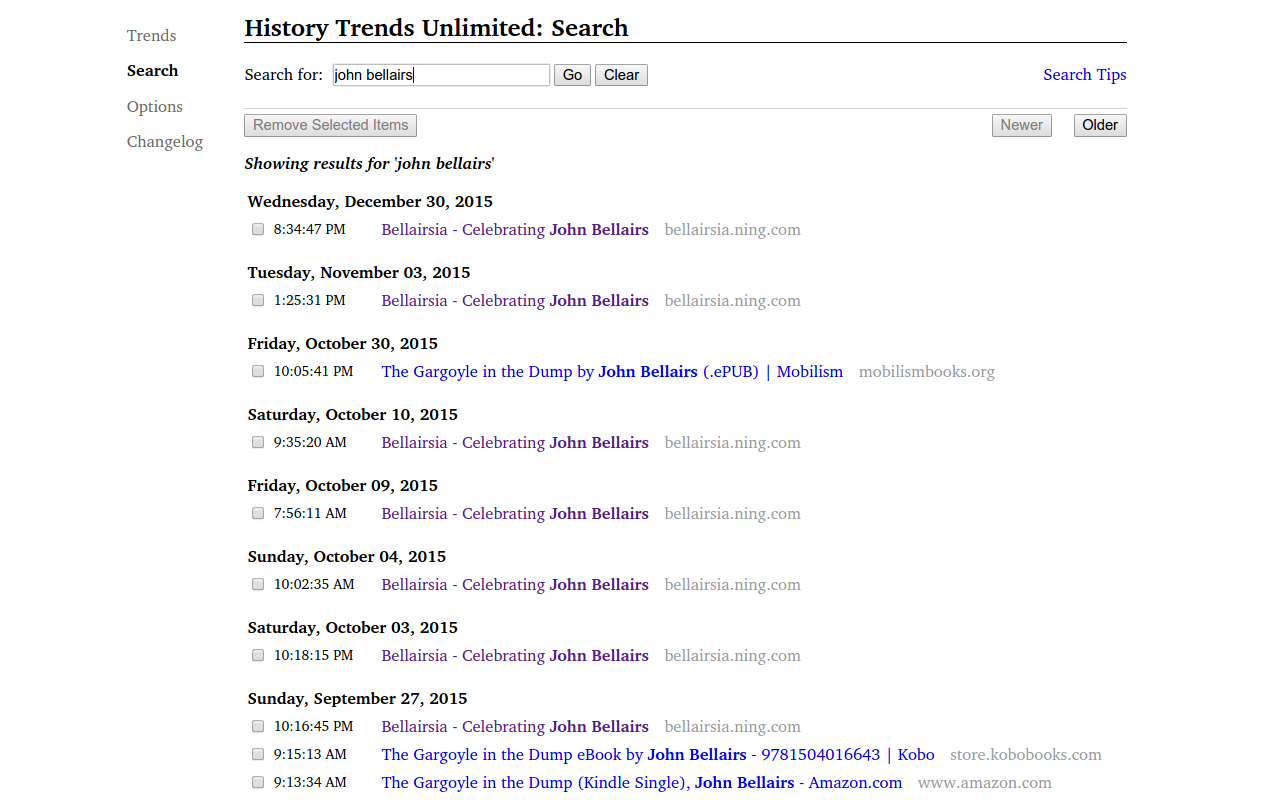Image resolution: width=1280 pixels, height=800 pixels.
Task: Click 'History Trends Unlimited: Search' page title
Action: pyautogui.click(x=436, y=28)
